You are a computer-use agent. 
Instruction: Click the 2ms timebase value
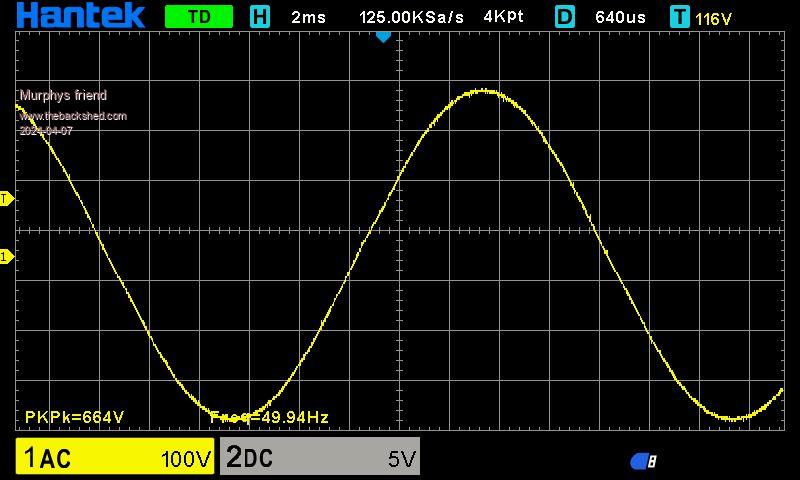(308, 17)
